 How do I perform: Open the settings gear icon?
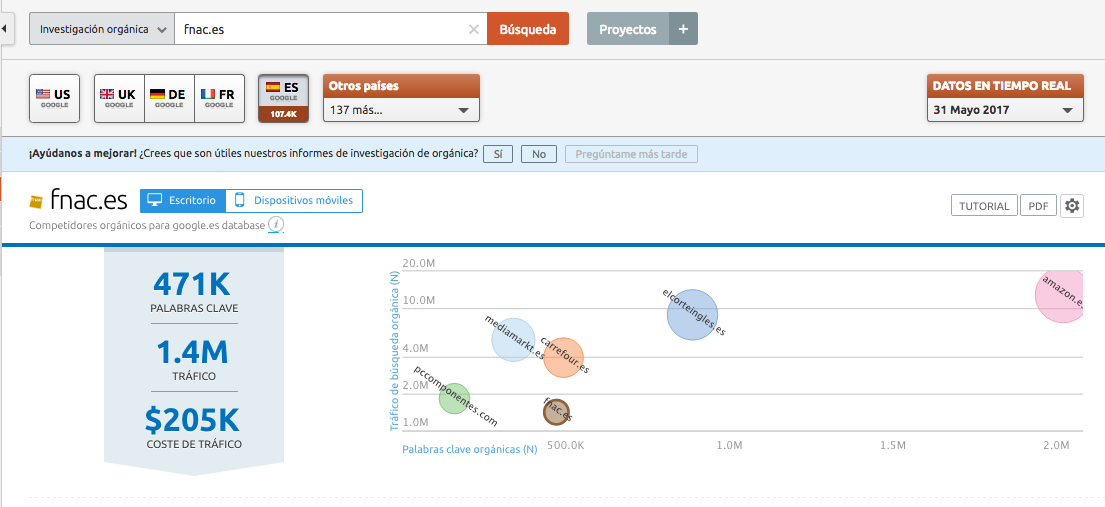coord(1072,206)
